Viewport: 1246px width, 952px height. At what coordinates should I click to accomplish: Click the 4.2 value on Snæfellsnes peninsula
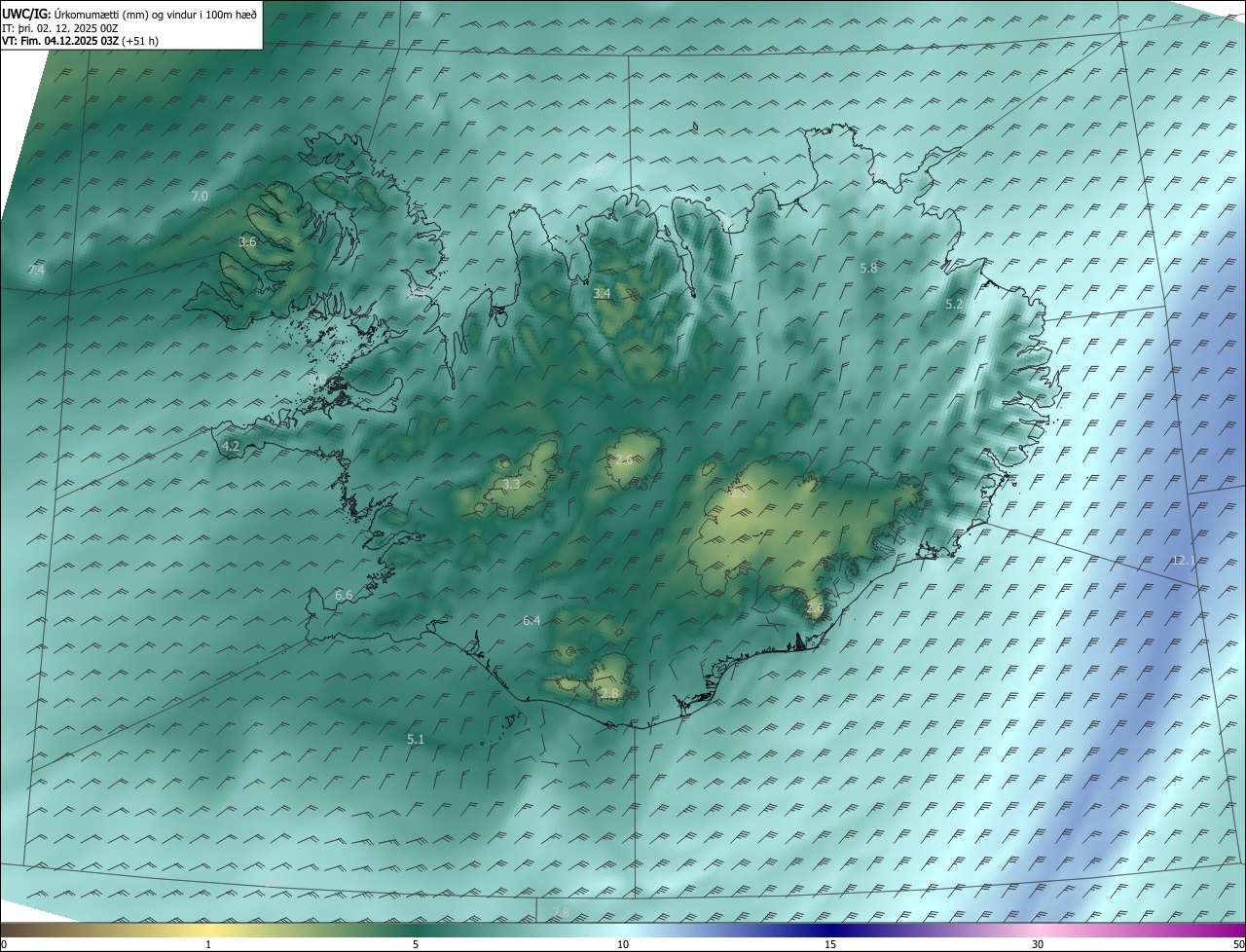pos(231,447)
